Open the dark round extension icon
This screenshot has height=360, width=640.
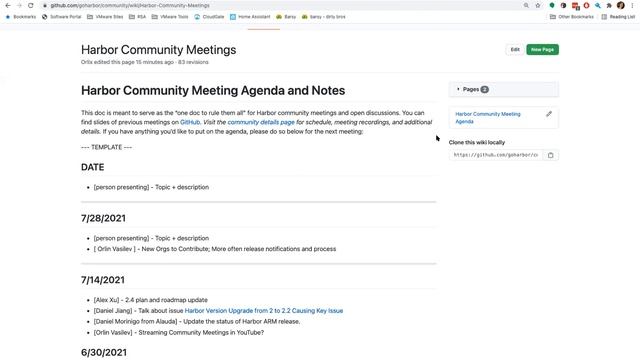point(563,5)
